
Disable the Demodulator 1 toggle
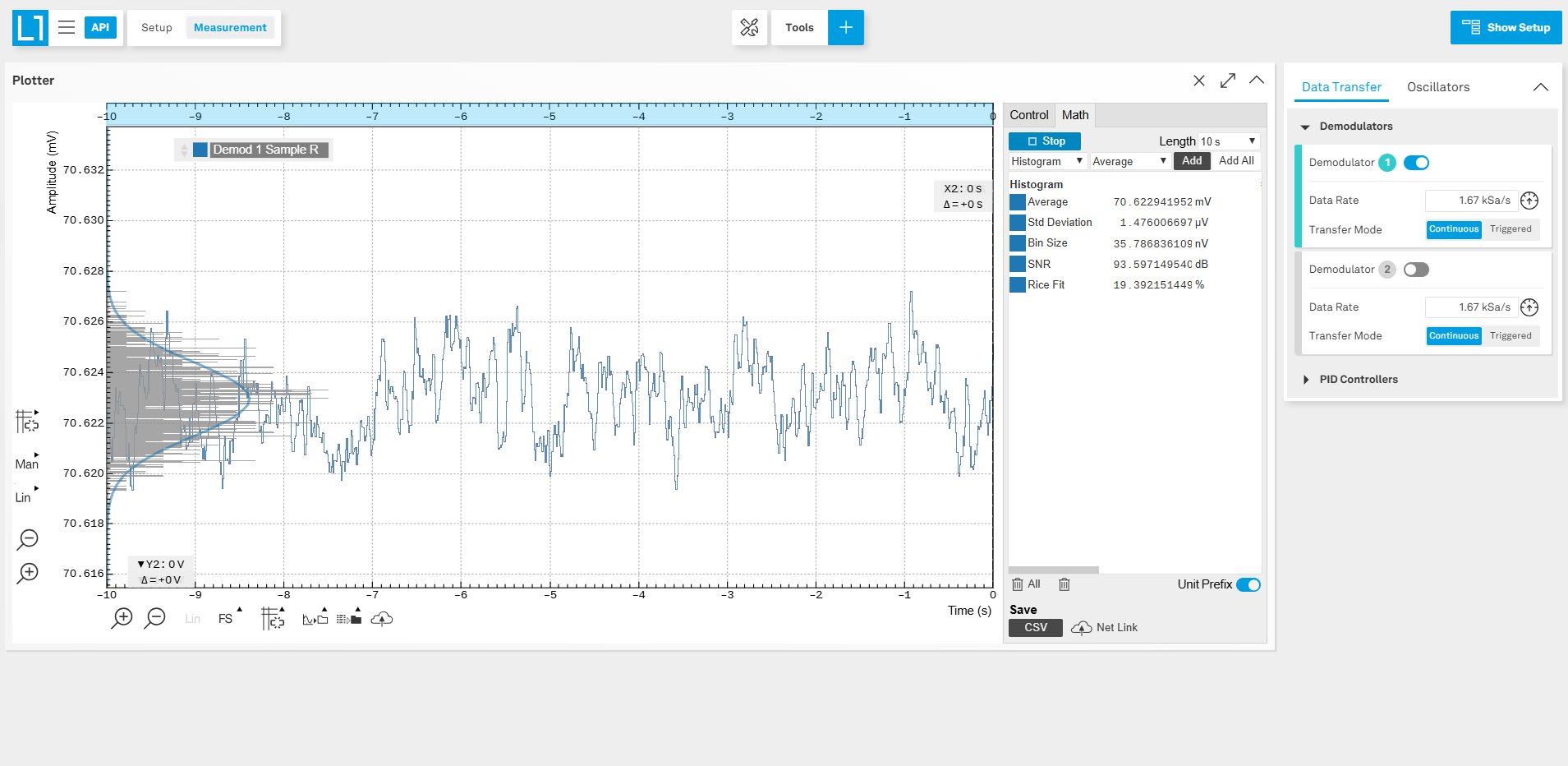(x=1416, y=163)
